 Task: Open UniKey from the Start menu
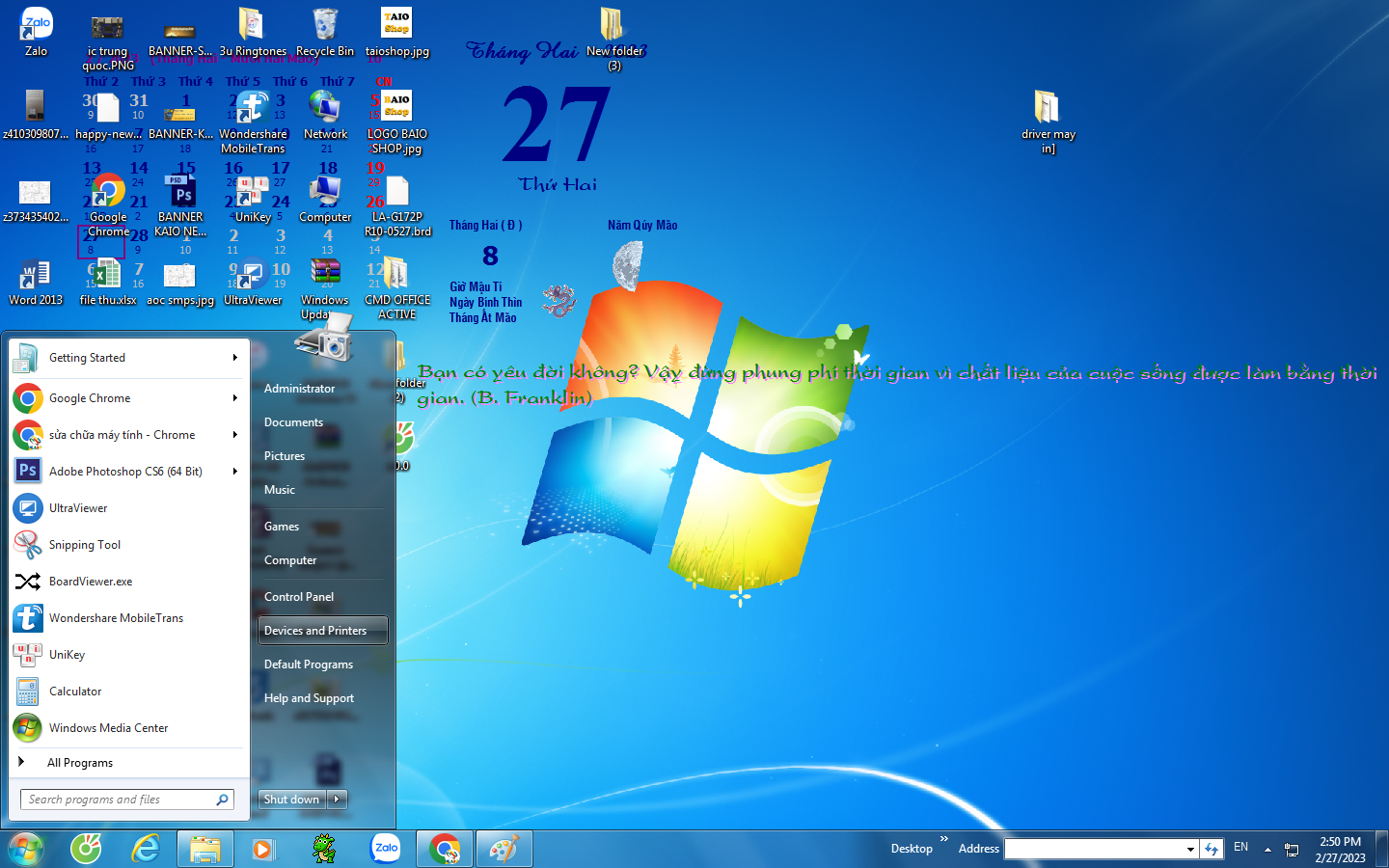(129, 655)
